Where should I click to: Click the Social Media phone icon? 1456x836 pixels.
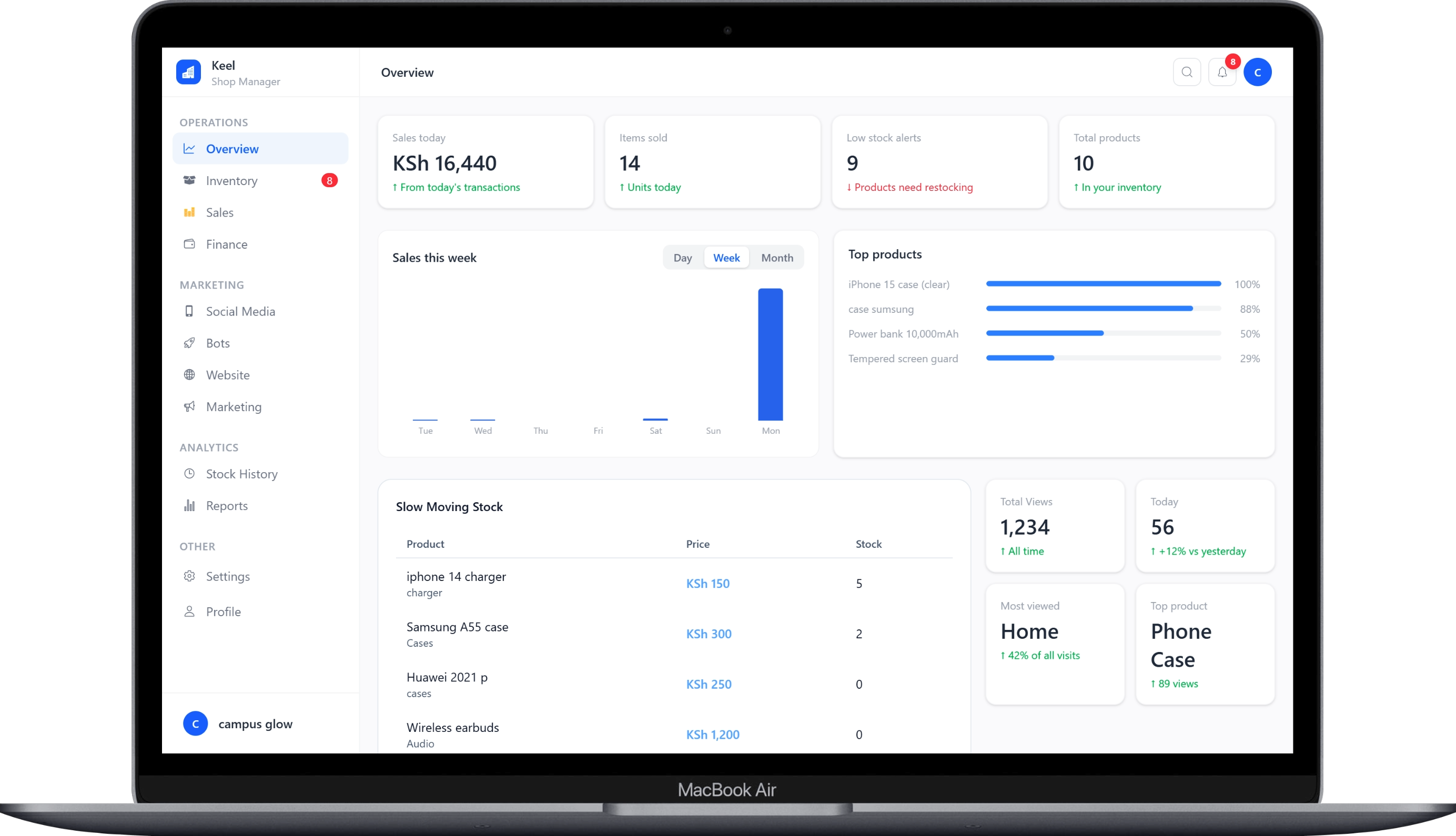click(189, 311)
